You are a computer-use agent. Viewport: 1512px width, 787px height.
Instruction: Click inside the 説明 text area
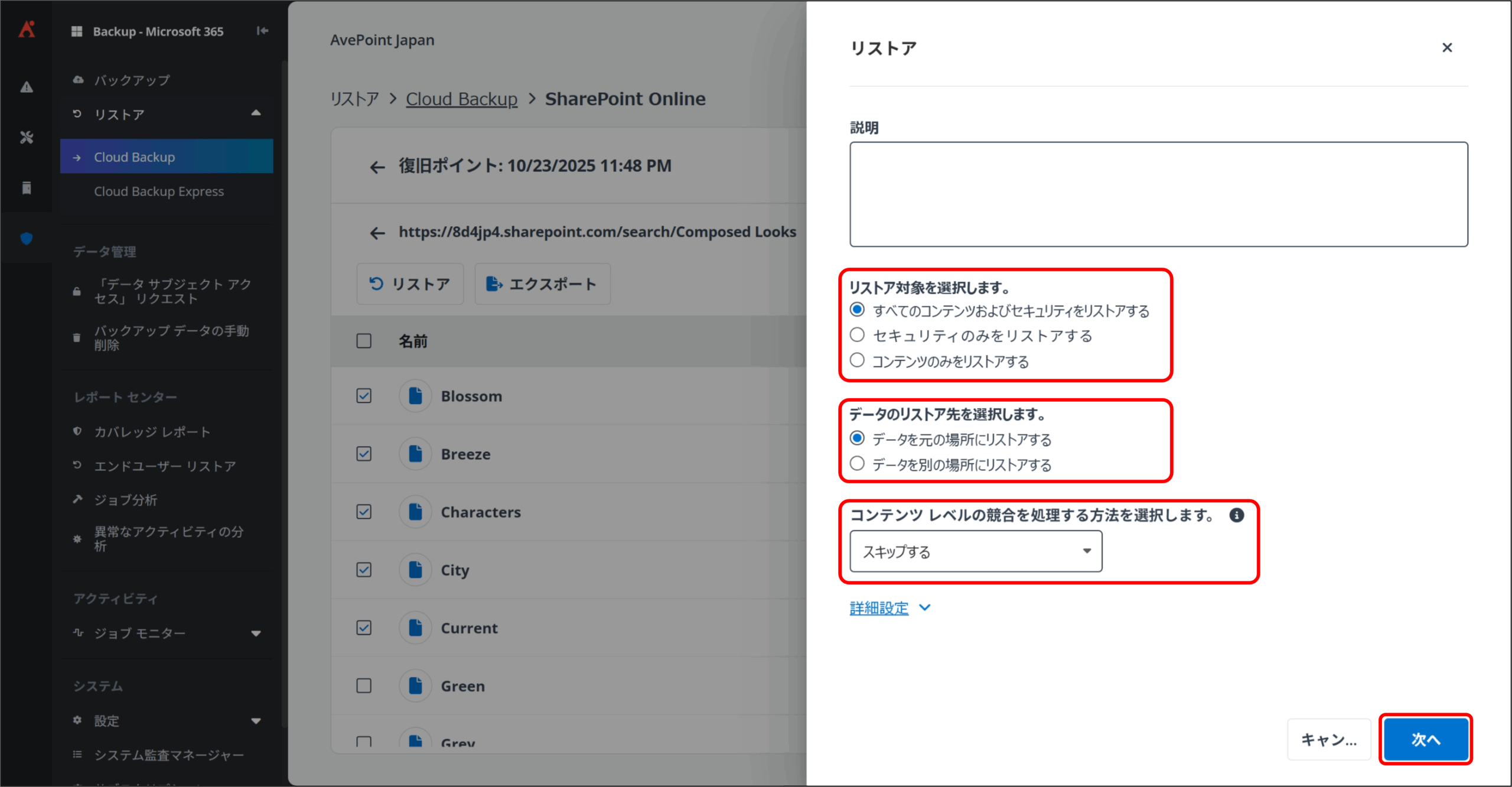[x=1158, y=194]
